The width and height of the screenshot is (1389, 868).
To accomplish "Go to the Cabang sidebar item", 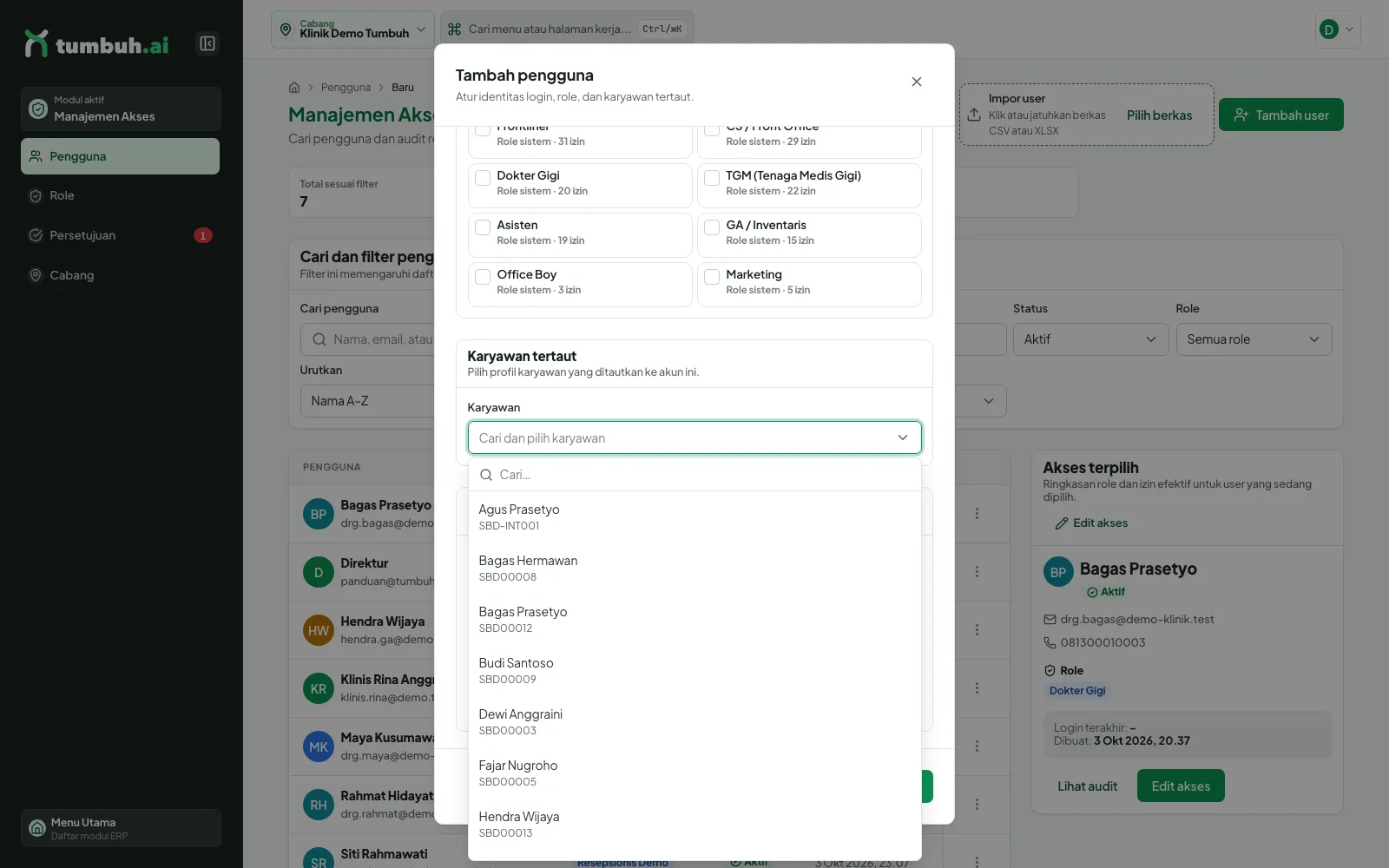I will point(121,275).
